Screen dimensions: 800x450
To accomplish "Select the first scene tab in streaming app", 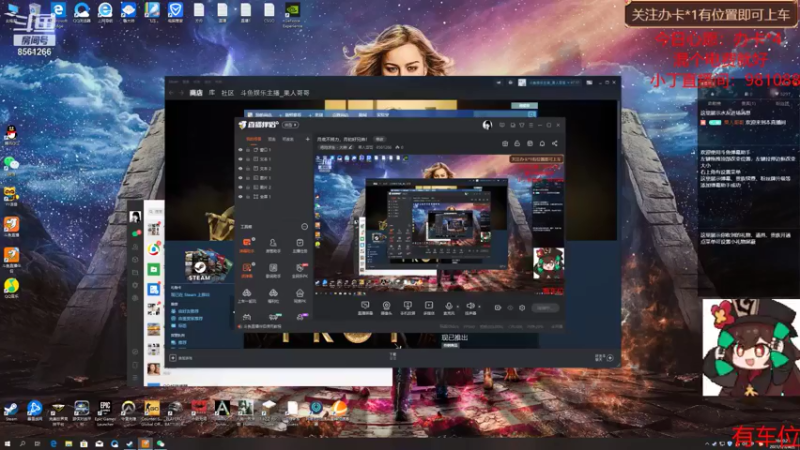I will pyautogui.click(x=254, y=139).
